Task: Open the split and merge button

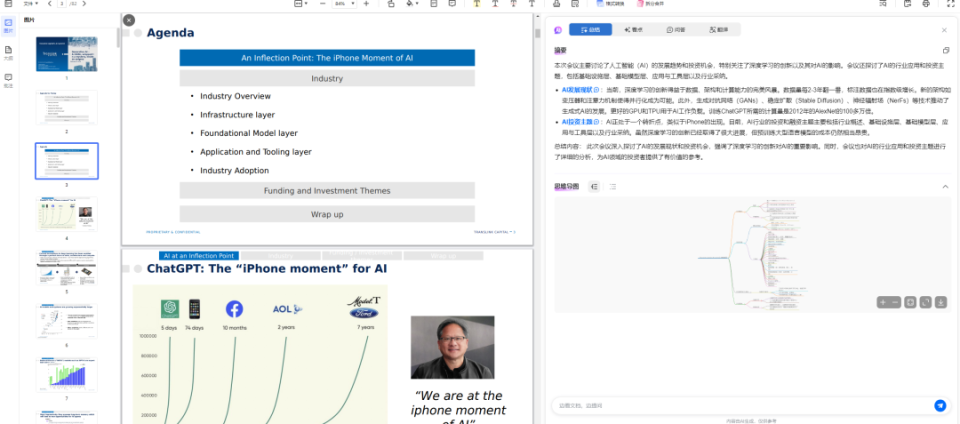Action: click(x=650, y=4)
